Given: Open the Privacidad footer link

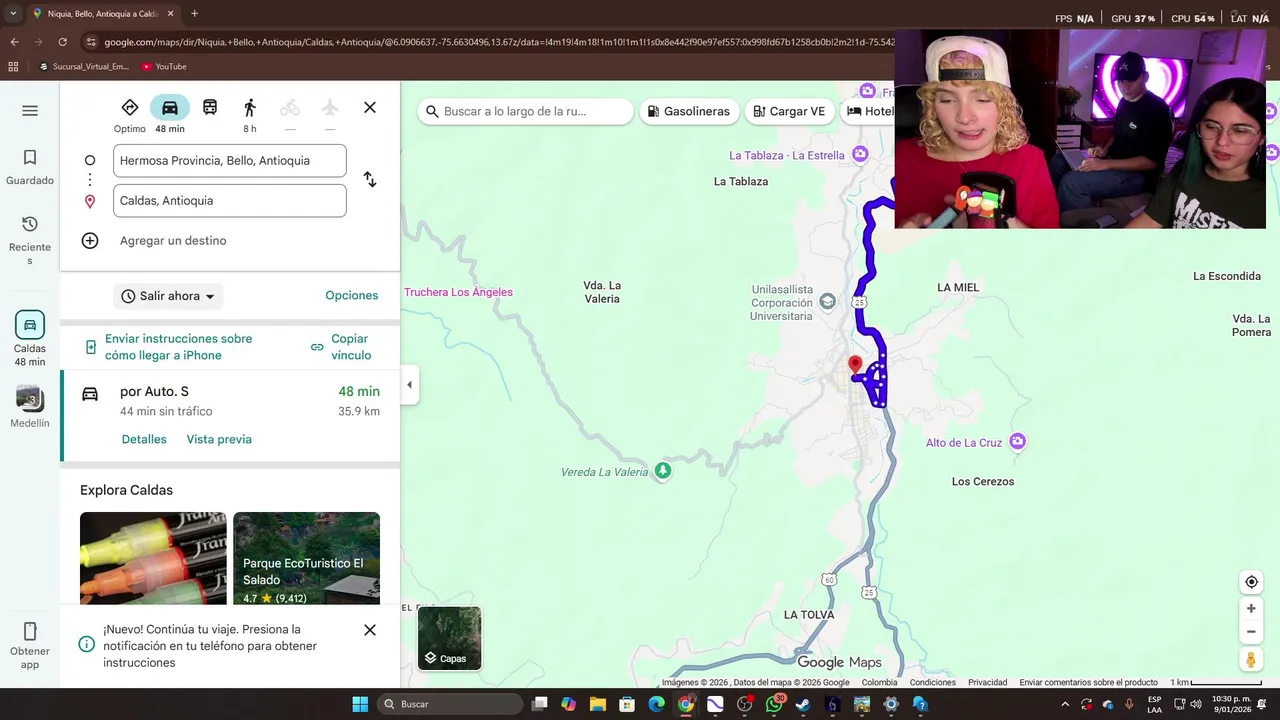Looking at the screenshot, I should click(987, 683).
